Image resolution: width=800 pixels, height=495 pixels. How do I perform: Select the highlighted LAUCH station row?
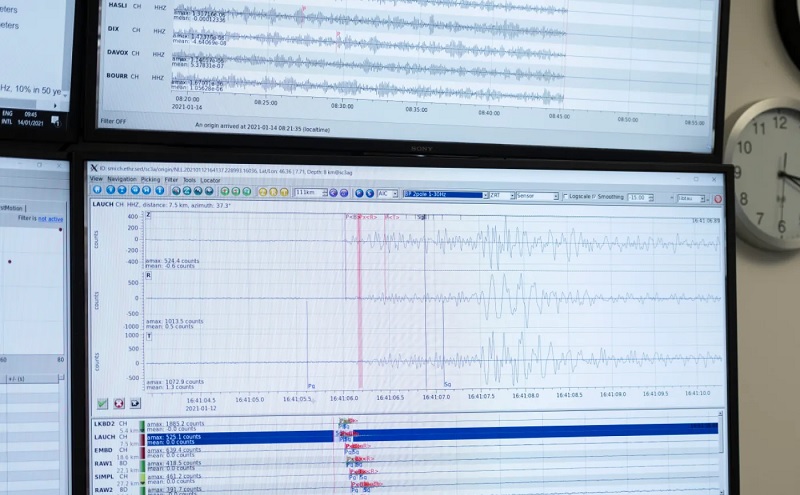(406, 438)
